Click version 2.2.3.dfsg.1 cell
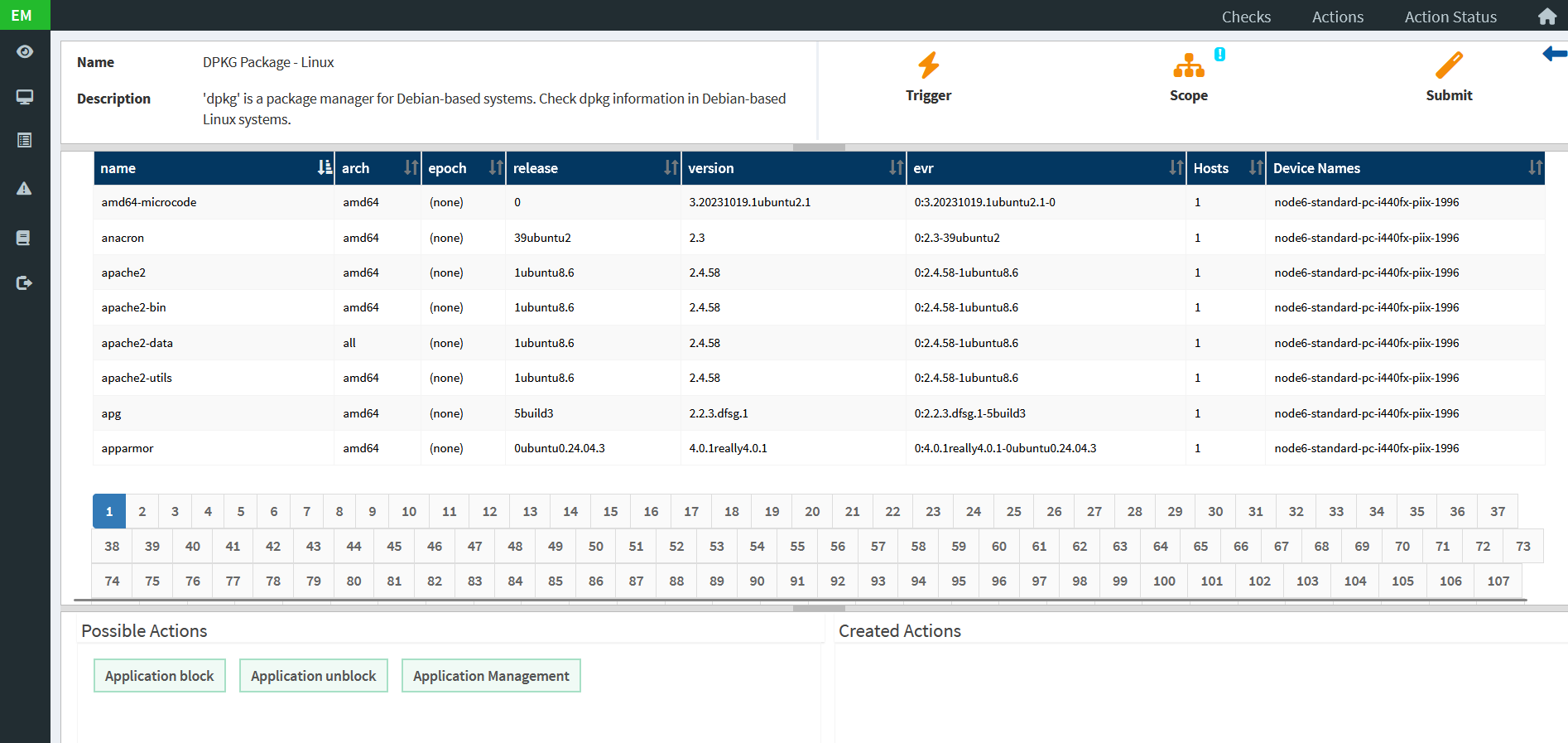 click(719, 413)
